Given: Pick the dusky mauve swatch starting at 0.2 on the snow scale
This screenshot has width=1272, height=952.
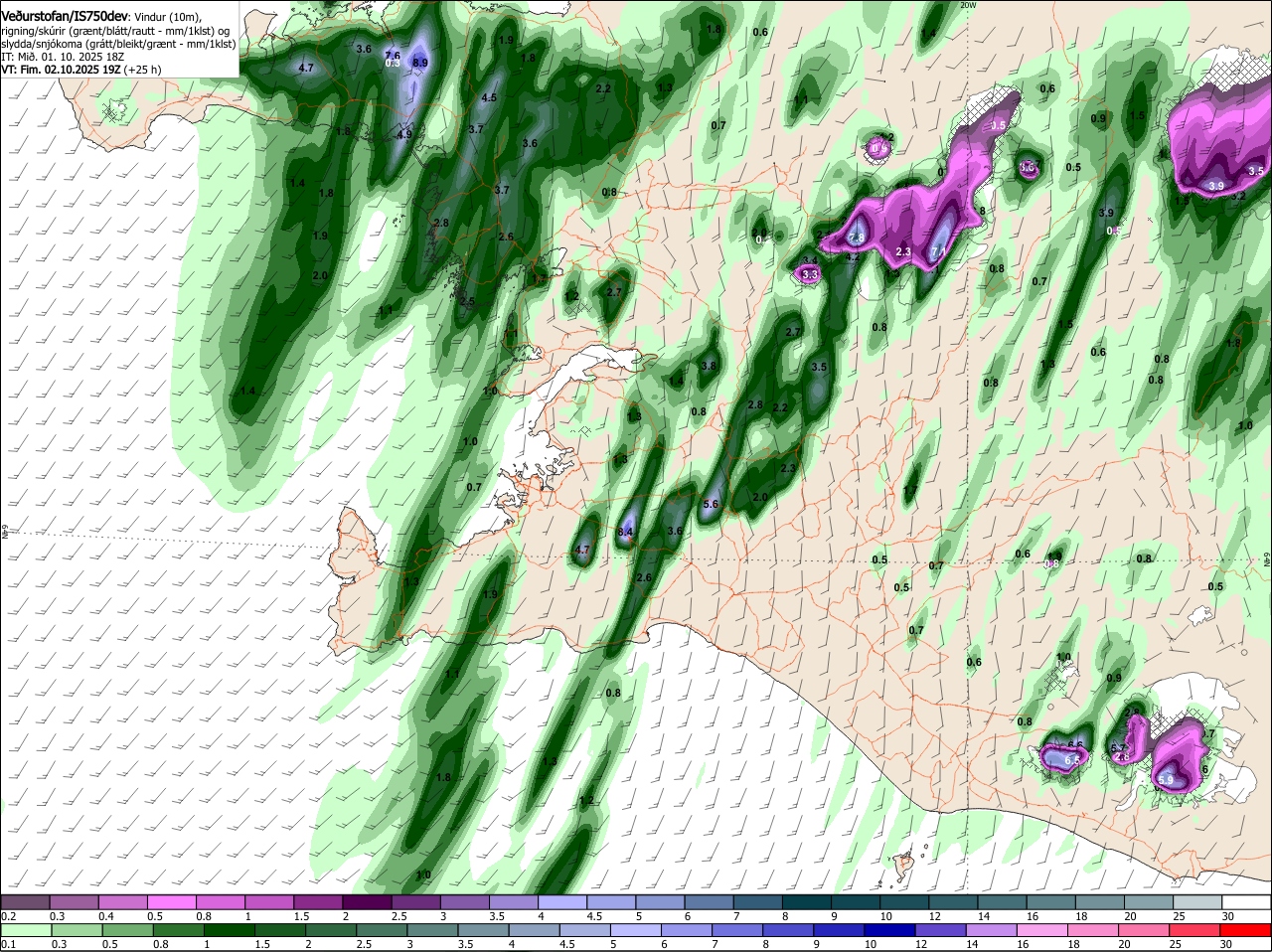Looking at the screenshot, I should [25, 901].
